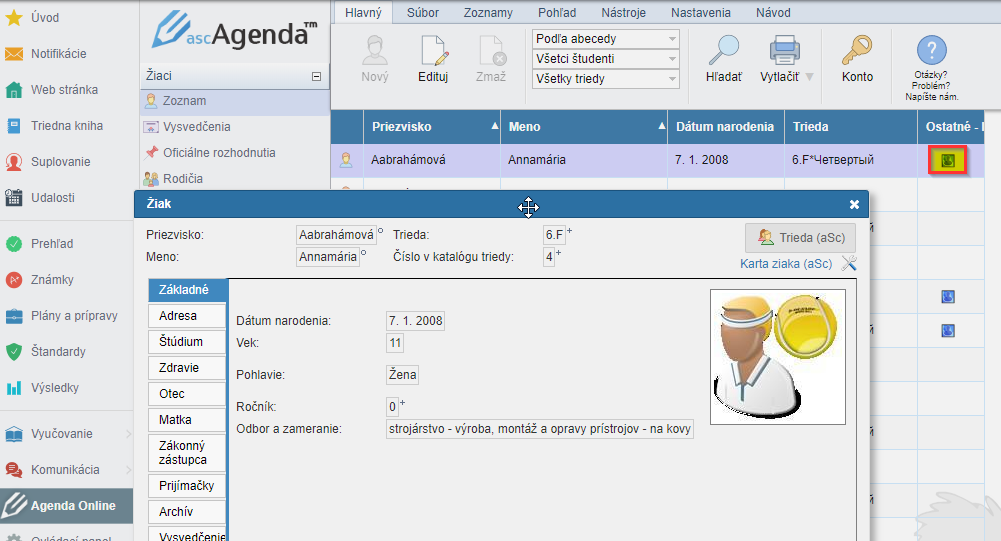The width and height of the screenshot is (1001, 541).
Task: Expand the Komunikácia submenu chevron
Action: click(x=128, y=469)
